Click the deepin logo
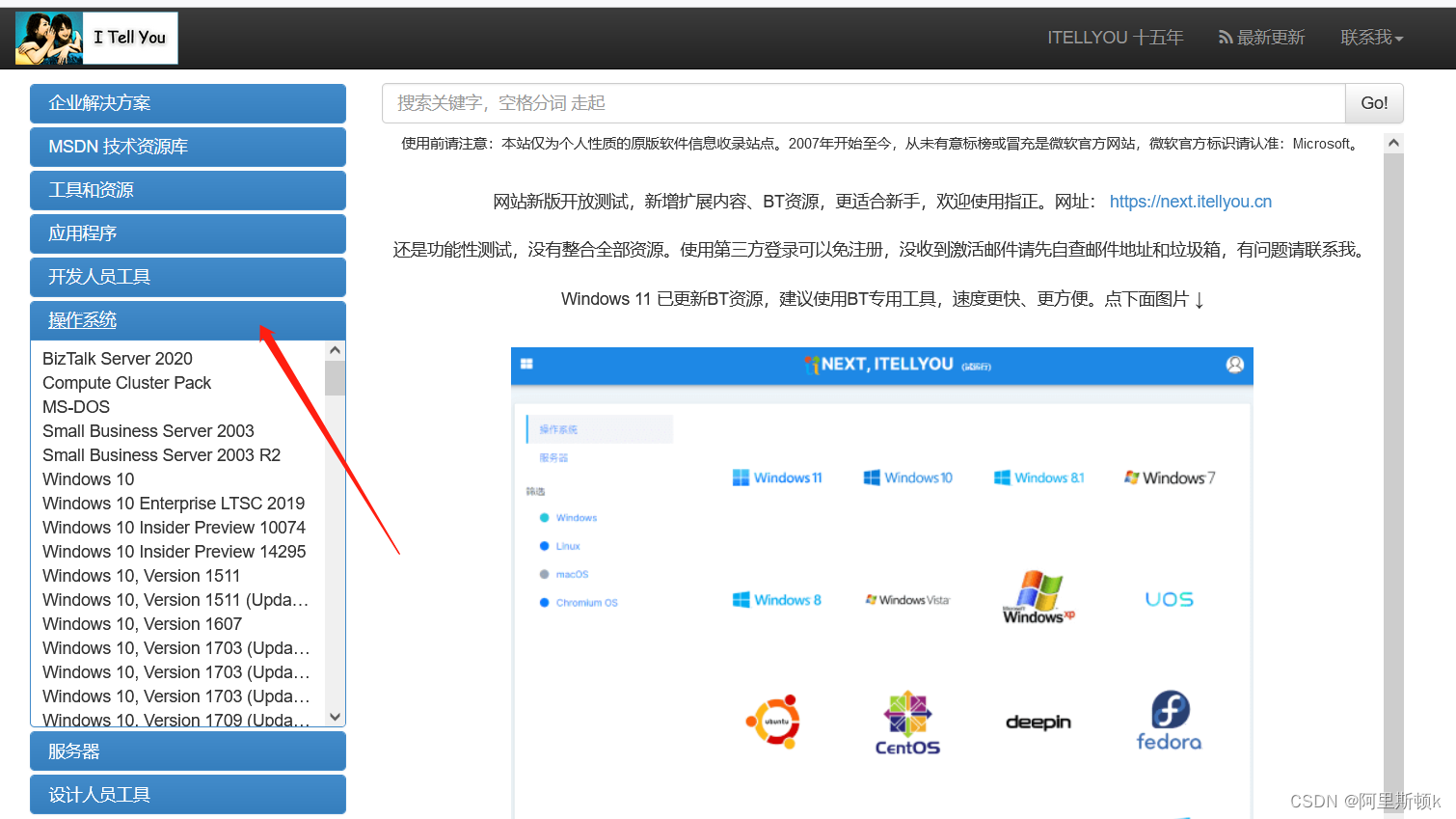This screenshot has height=819, width=1456. point(1038,722)
